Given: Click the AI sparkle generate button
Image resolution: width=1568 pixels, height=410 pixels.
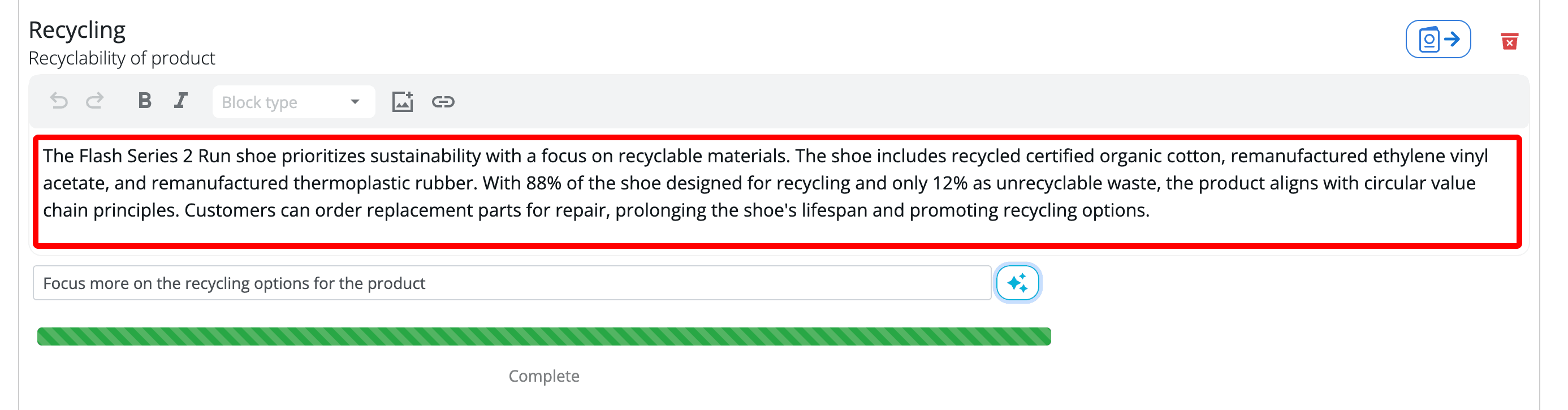Looking at the screenshot, I should pyautogui.click(x=1017, y=283).
